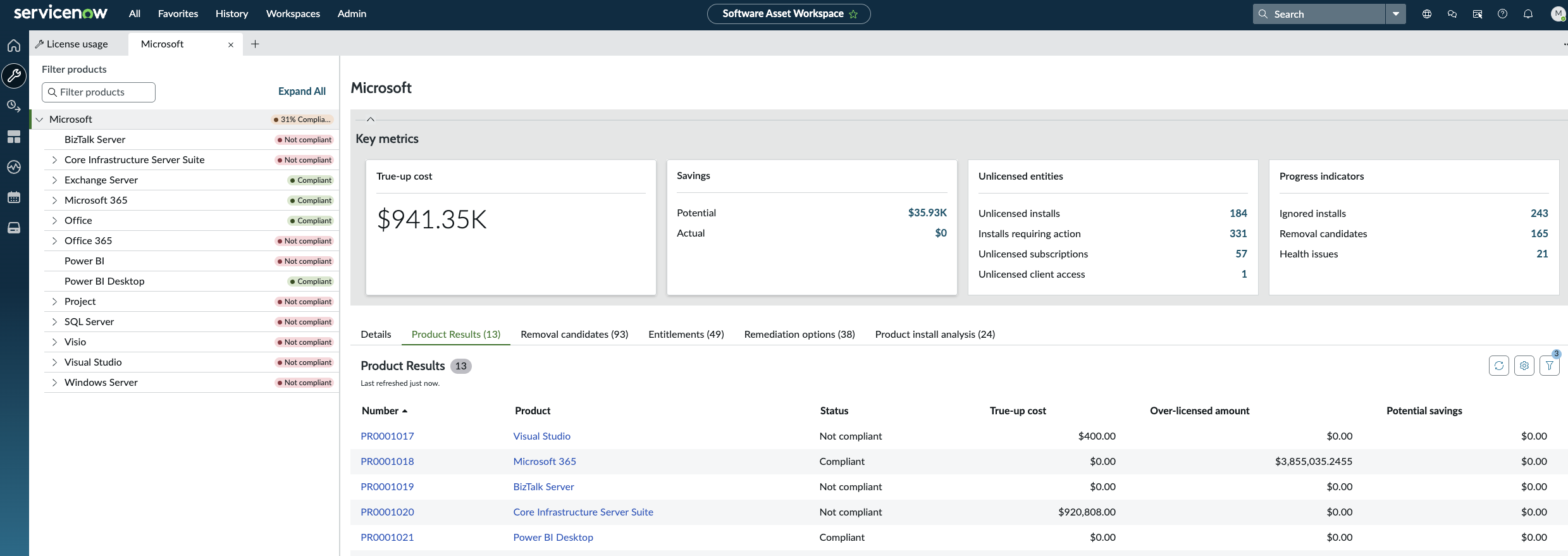
Task: Open the Removal candidates count 165
Action: click(1540, 233)
